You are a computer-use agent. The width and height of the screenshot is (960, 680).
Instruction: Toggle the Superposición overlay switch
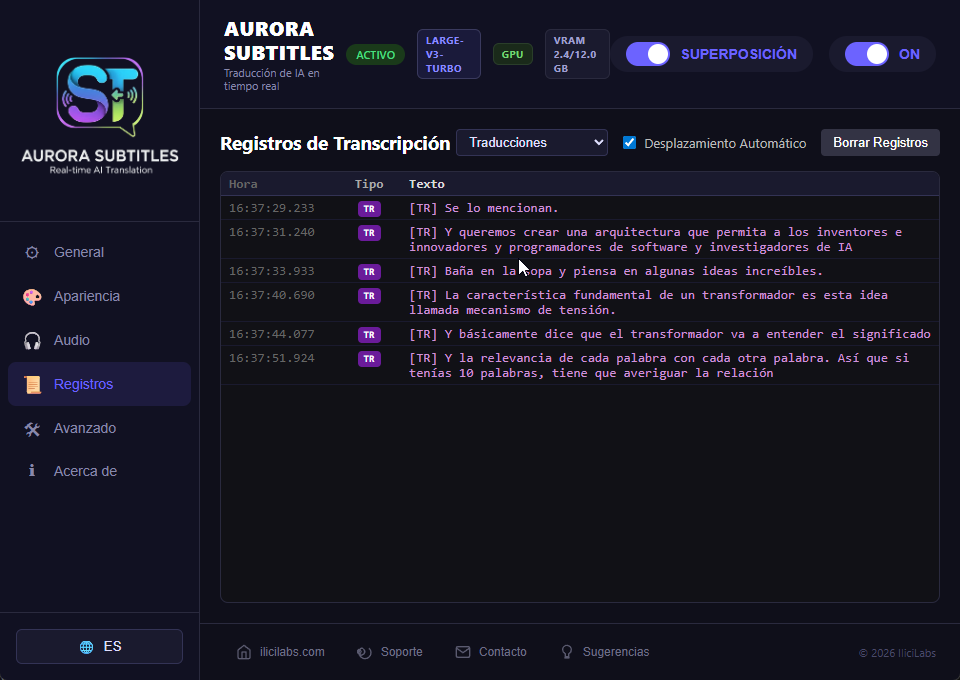tap(648, 54)
